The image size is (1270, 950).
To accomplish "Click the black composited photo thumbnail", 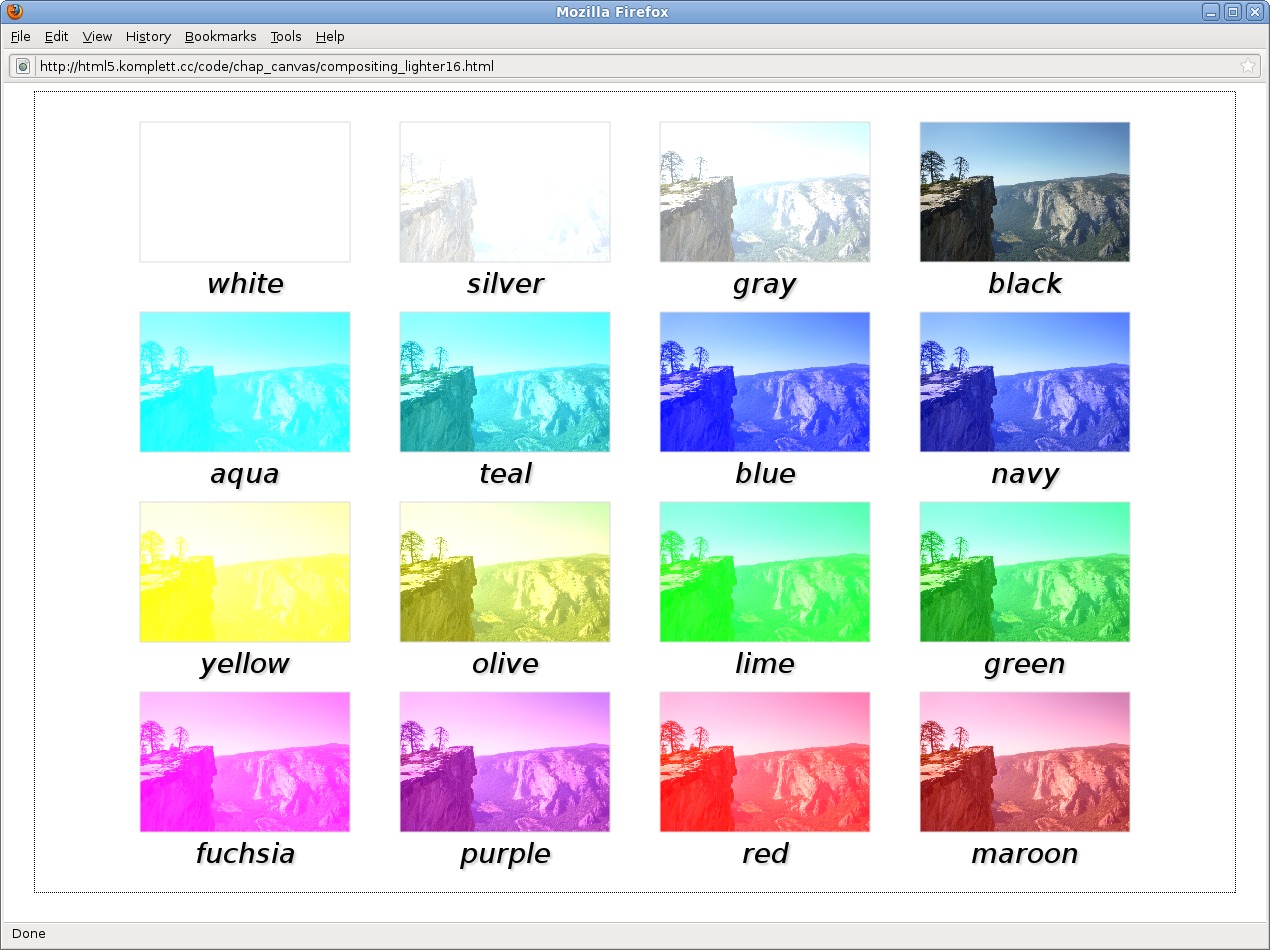I will [1024, 192].
